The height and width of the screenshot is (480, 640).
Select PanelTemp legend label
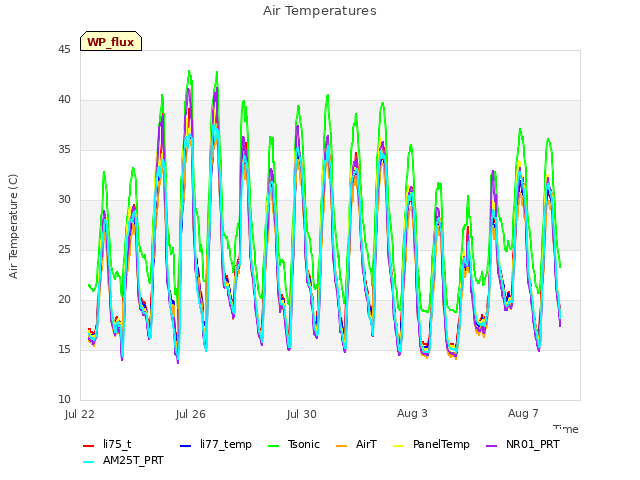(441, 444)
